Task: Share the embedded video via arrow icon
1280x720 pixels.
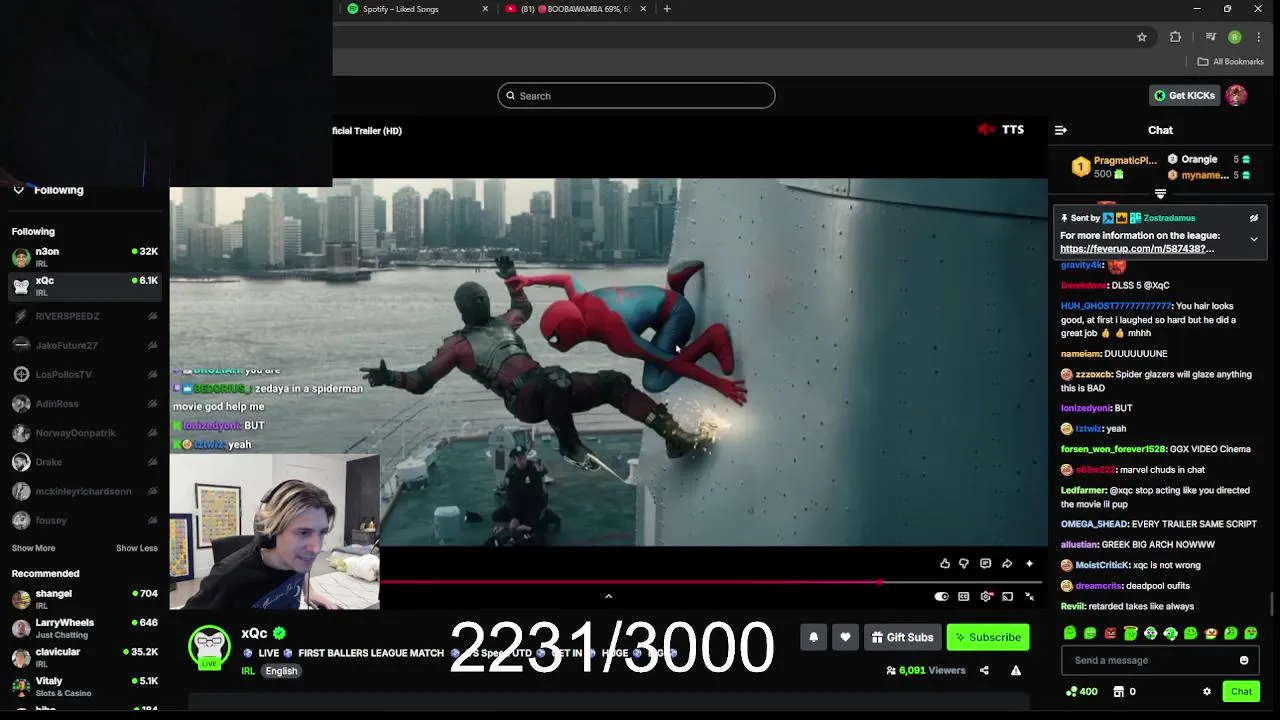Action: tap(1007, 564)
